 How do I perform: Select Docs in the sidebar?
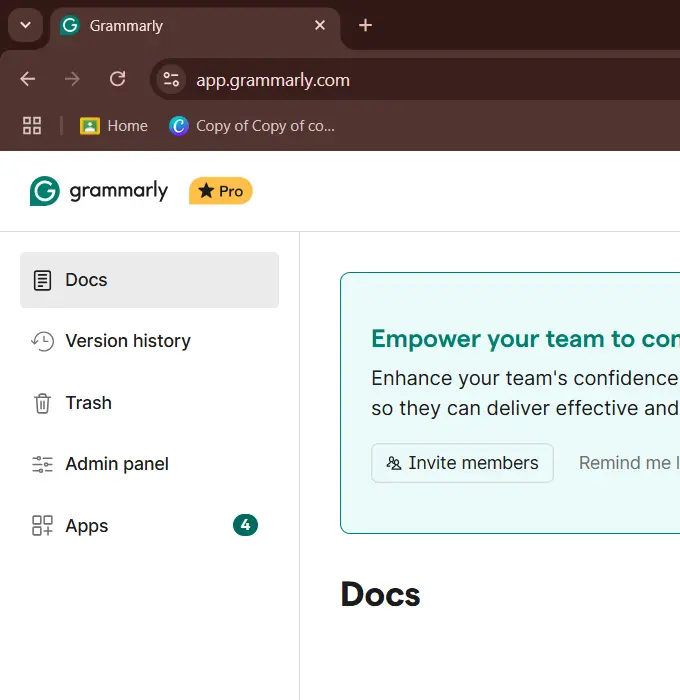150,280
